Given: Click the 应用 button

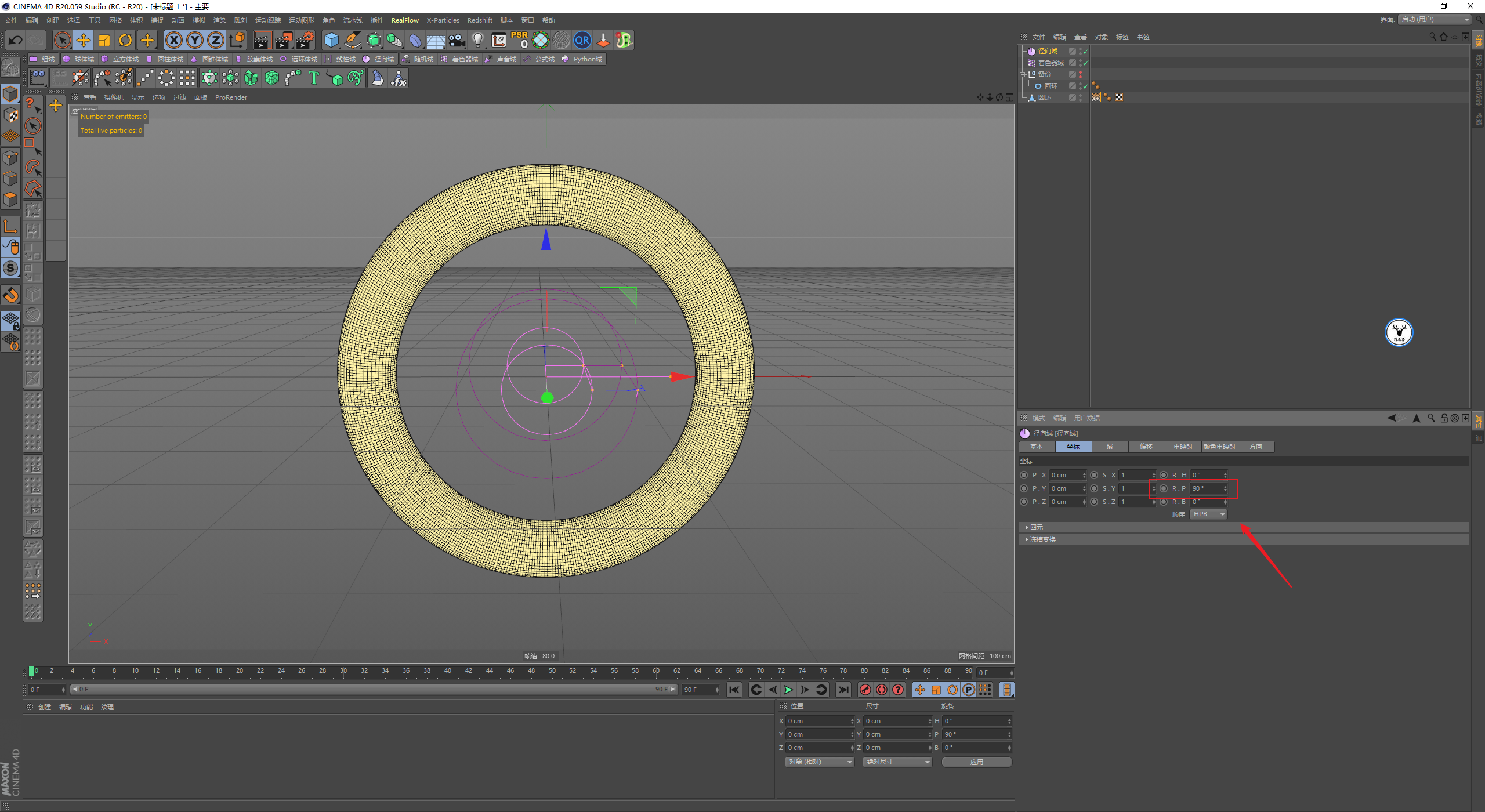Looking at the screenshot, I should pos(976,762).
